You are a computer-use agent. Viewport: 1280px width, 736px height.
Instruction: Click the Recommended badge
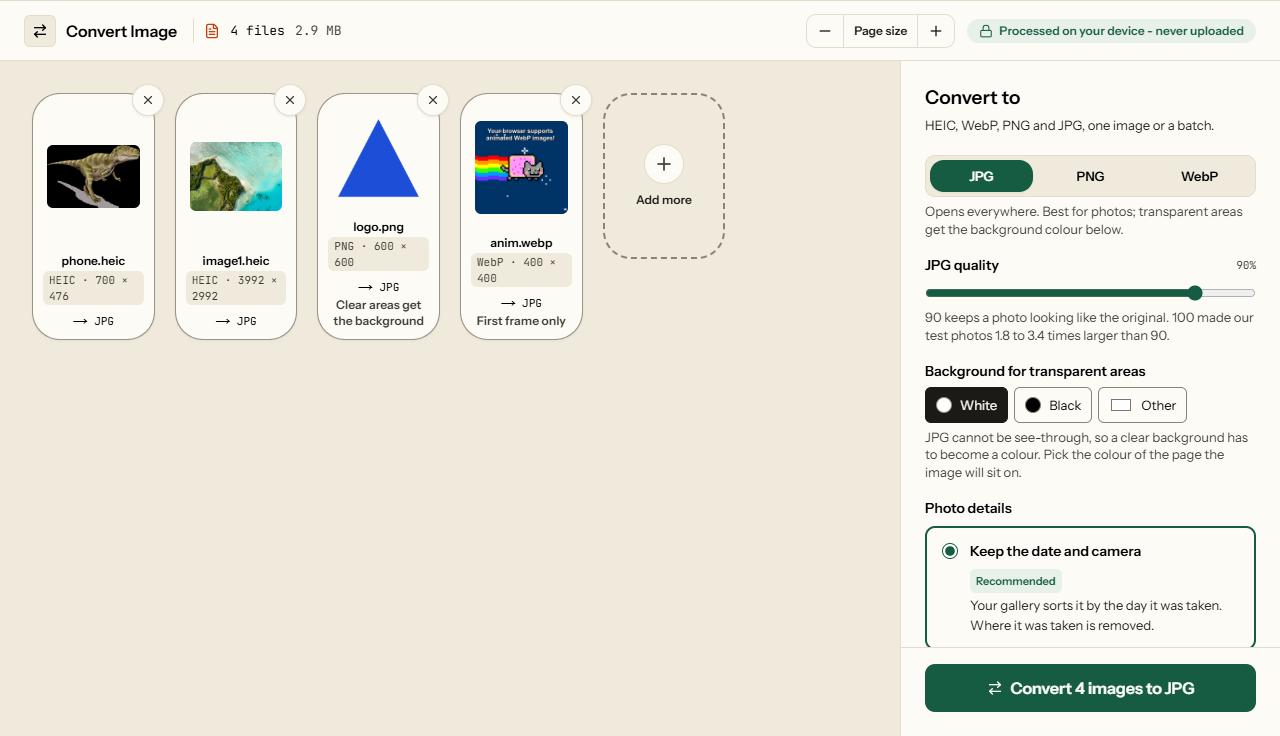click(x=1016, y=581)
